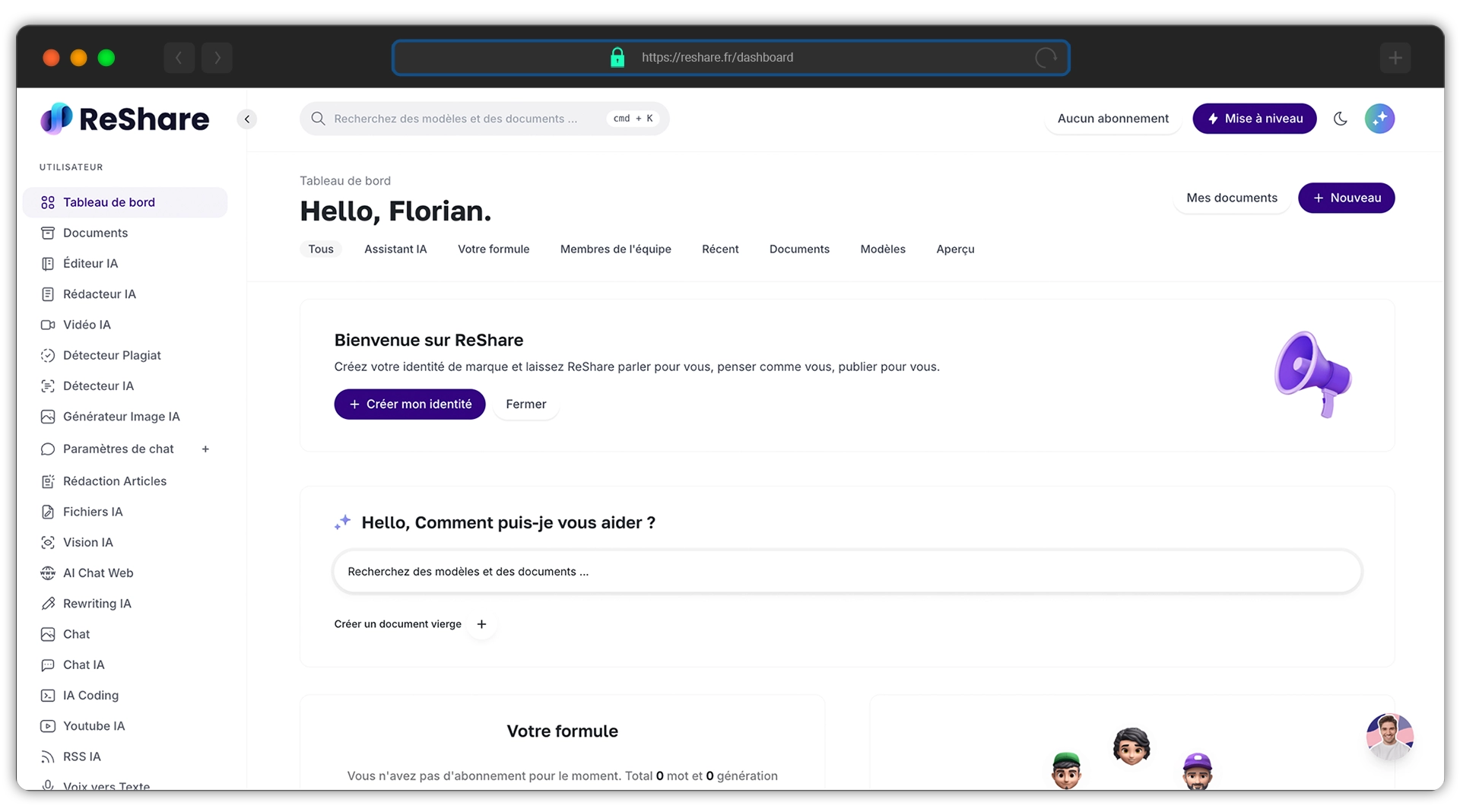The height and width of the screenshot is (812, 1460).
Task: Click the purple-capped team member avatar
Action: pos(1198,771)
